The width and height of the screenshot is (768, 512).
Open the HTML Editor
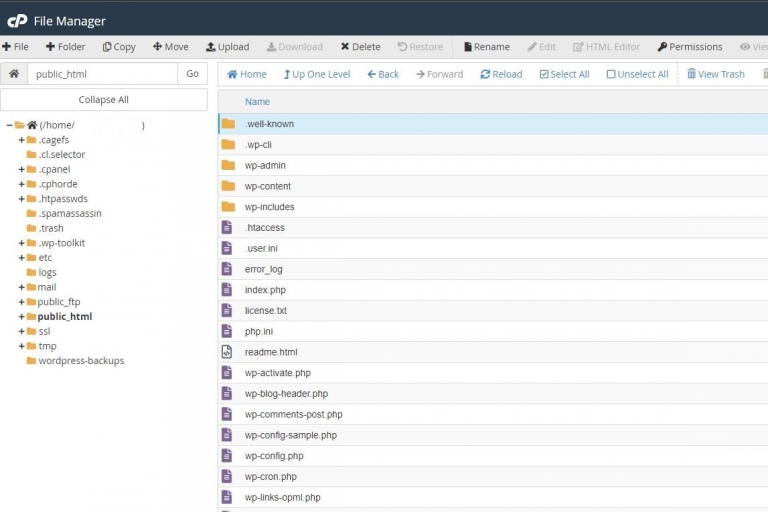pyautogui.click(x=606, y=47)
